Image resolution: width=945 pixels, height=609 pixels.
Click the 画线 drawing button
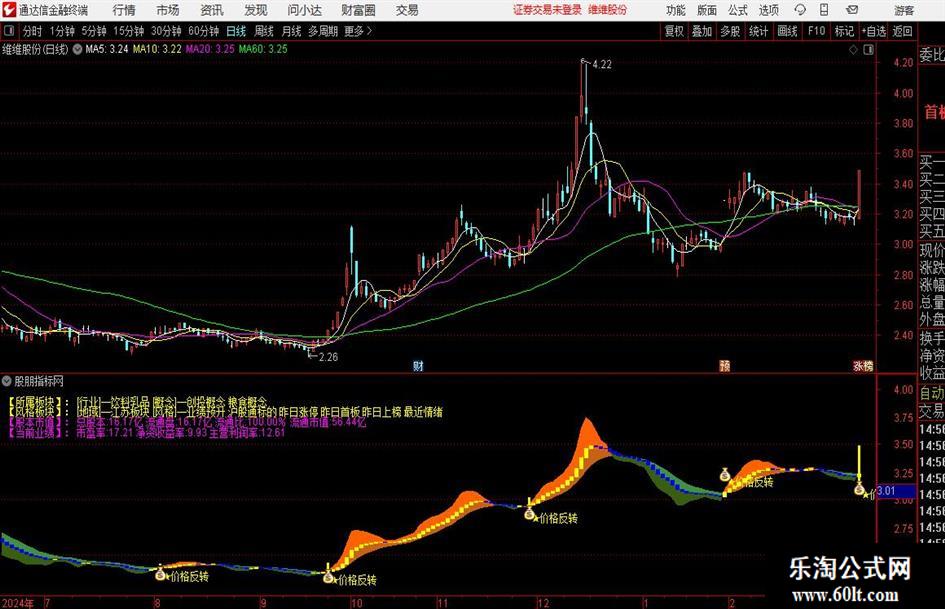point(787,31)
